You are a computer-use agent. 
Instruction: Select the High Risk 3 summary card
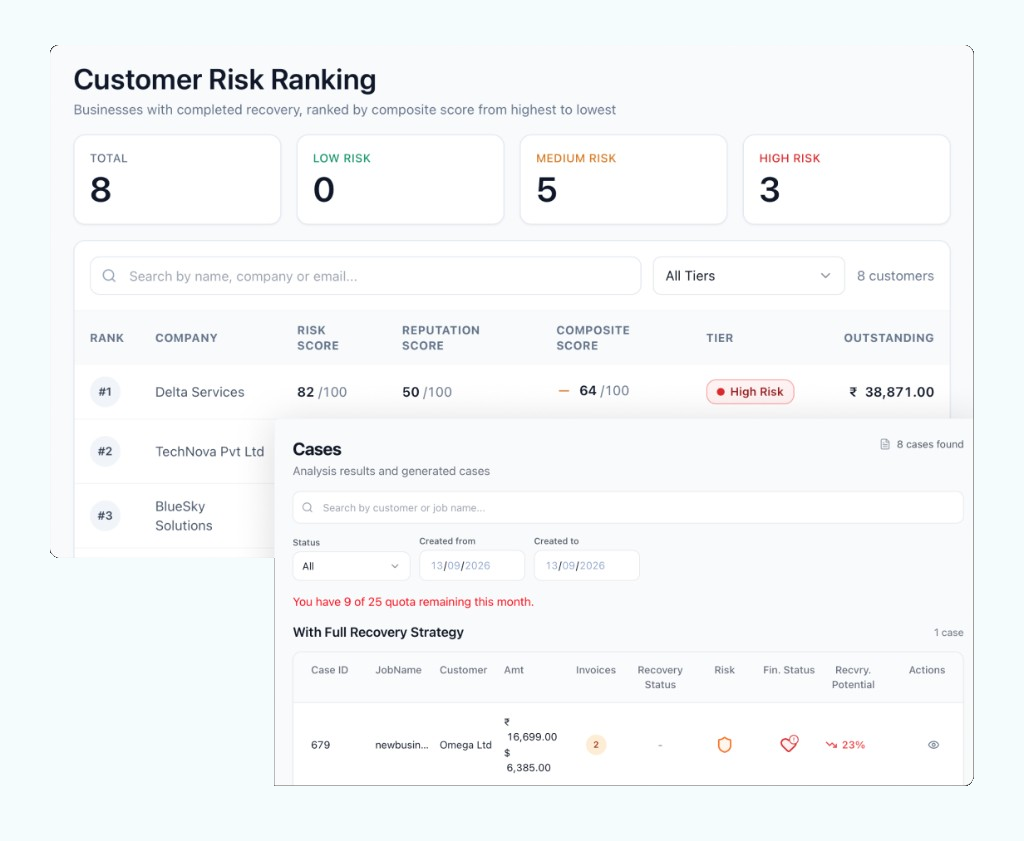[x=846, y=180]
